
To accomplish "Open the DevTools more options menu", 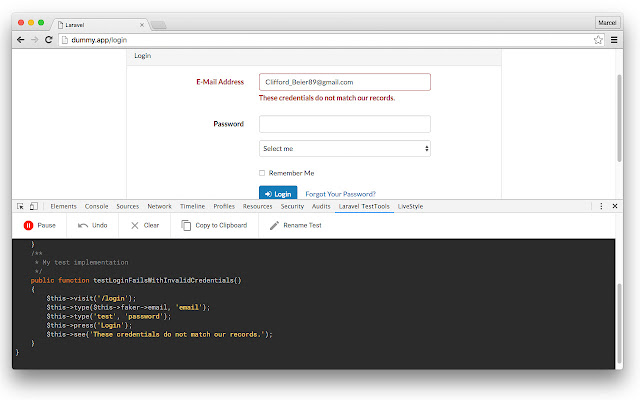I will click(600, 206).
